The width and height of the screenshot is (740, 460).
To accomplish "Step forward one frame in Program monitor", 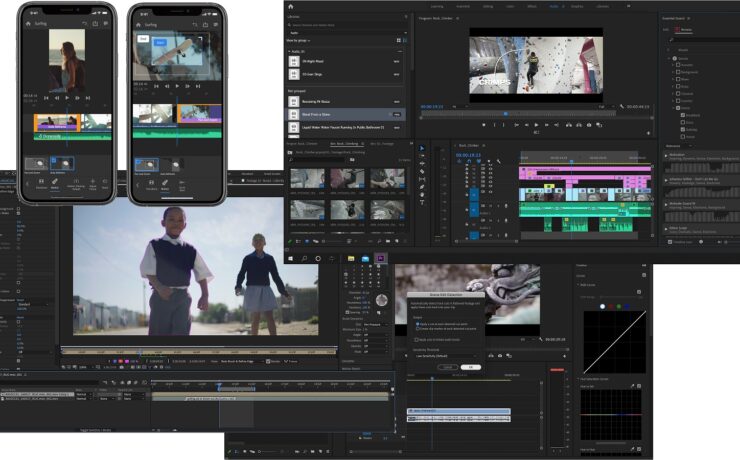I will (x=547, y=125).
